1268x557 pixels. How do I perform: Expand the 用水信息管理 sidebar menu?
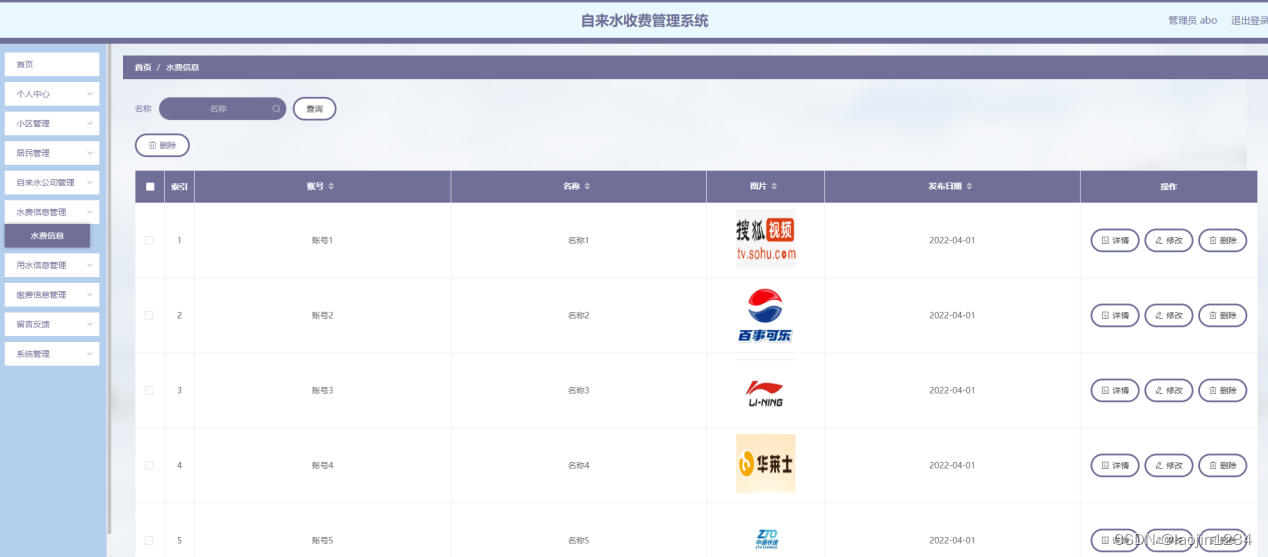pyautogui.click(x=52, y=265)
